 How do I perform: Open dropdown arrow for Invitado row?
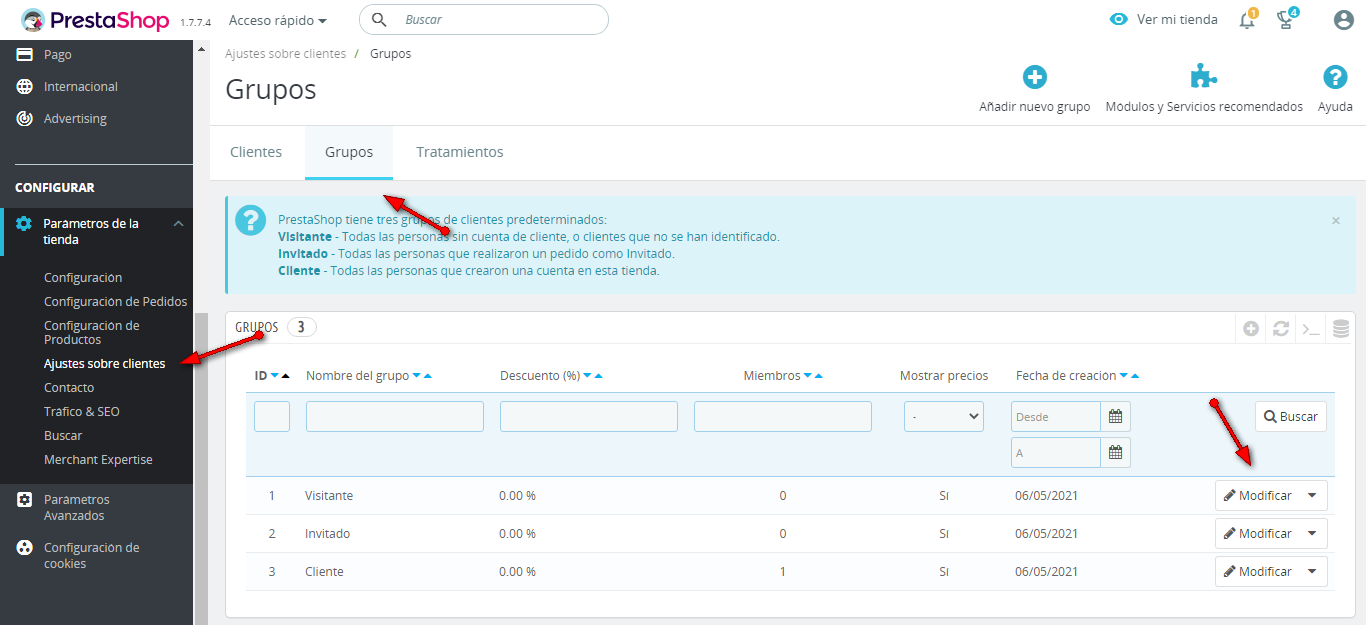click(1313, 533)
